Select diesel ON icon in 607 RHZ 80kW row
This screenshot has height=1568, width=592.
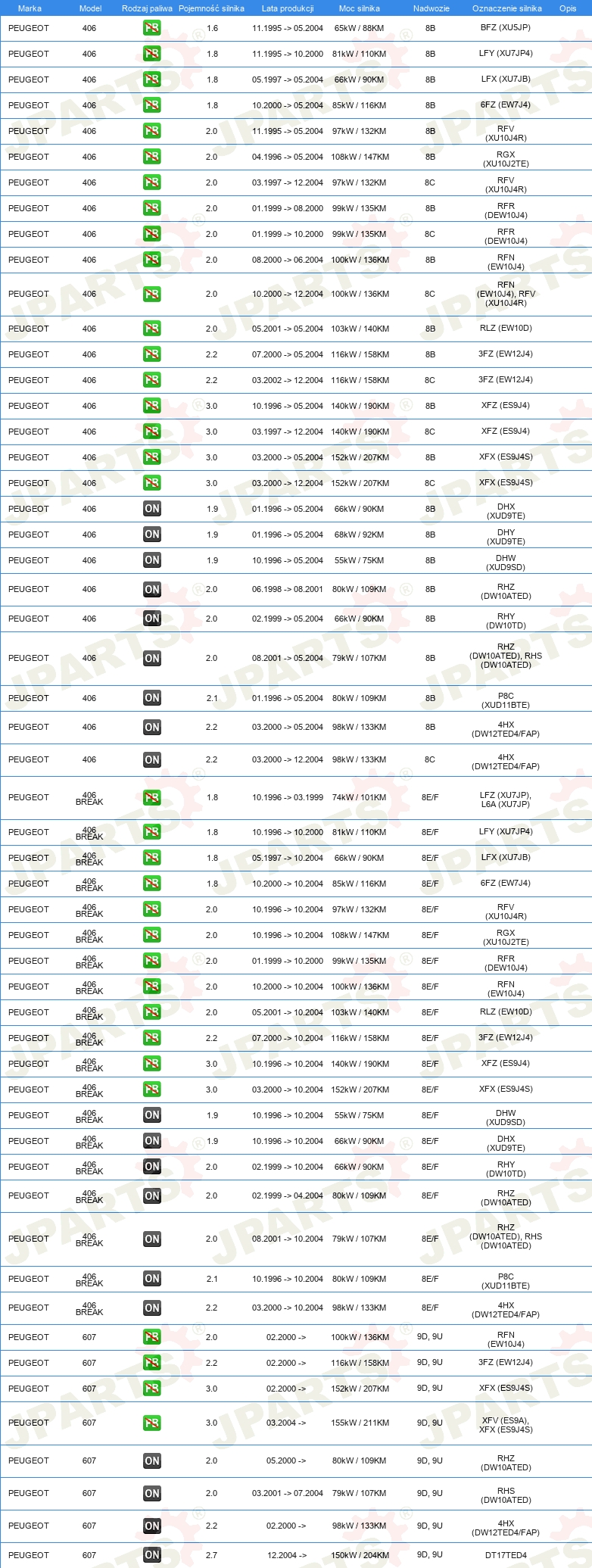click(x=151, y=1461)
